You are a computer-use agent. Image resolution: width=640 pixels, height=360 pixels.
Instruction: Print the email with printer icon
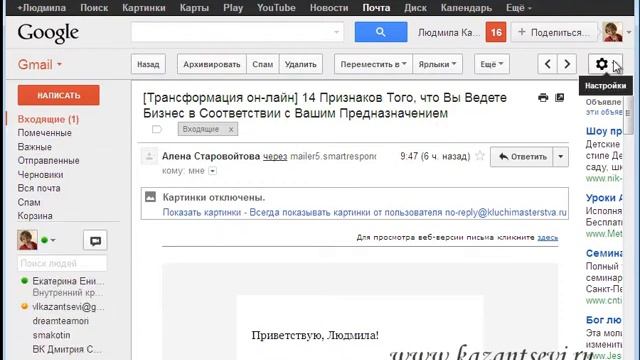[543, 98]
